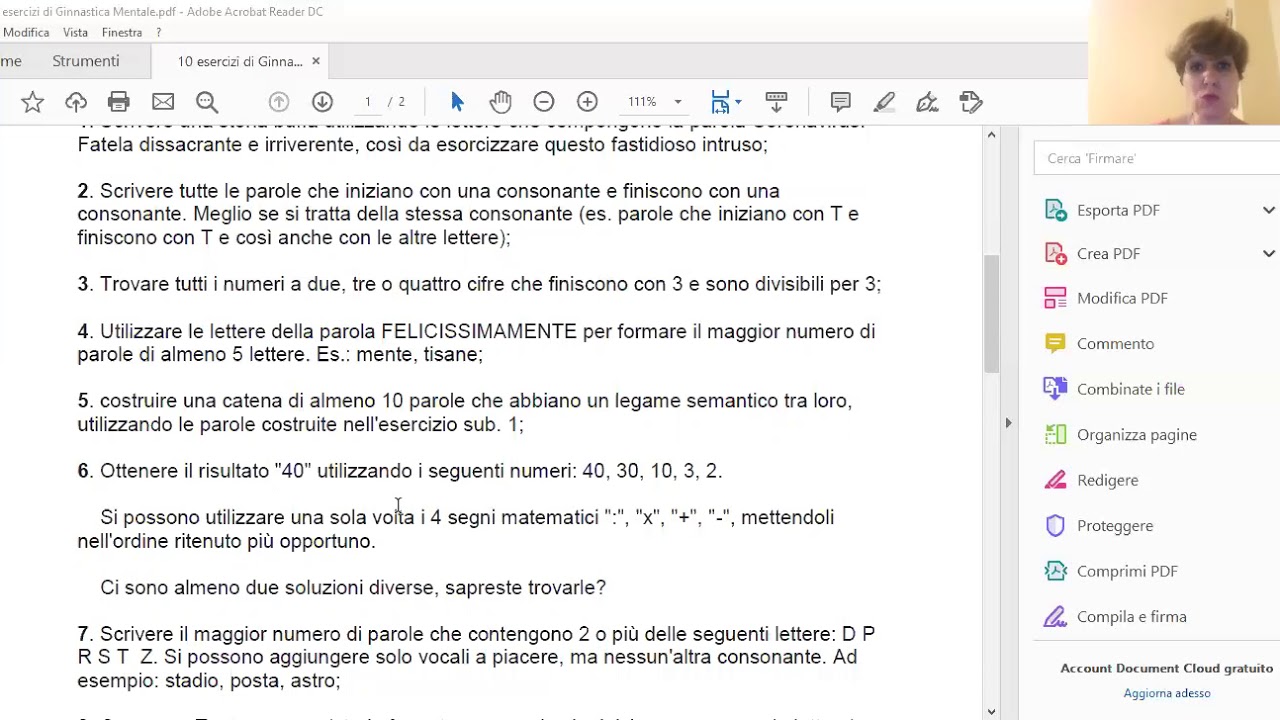
Task: Click the scroll down arrow
Action: point(991,712)
